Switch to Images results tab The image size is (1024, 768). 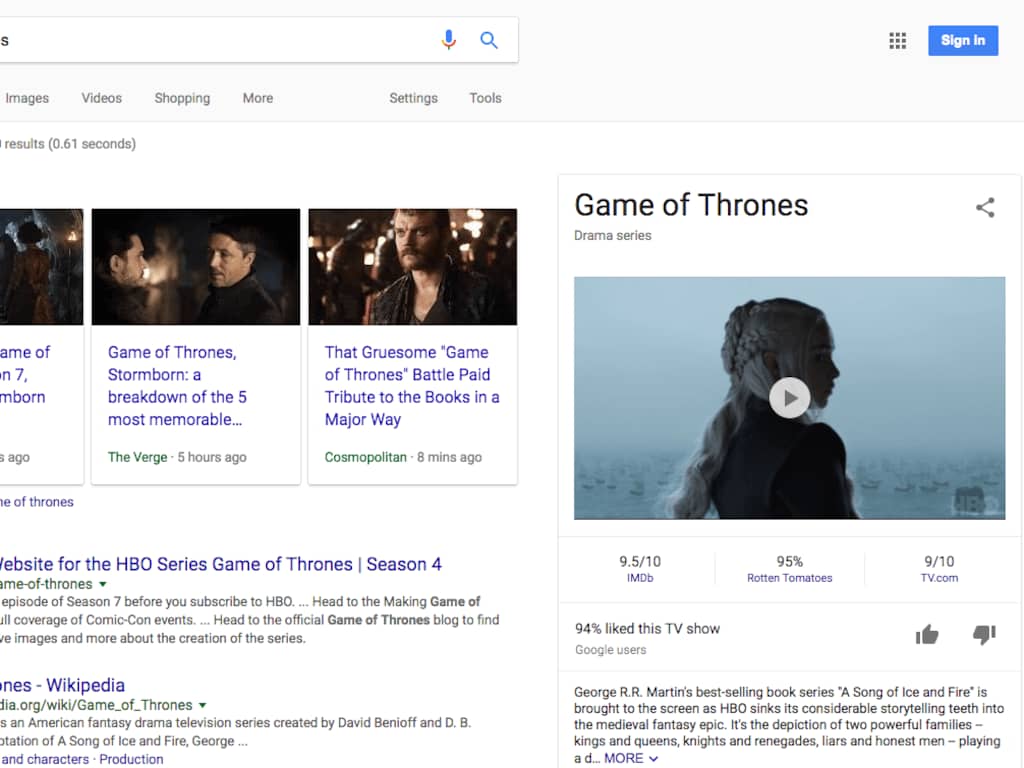point(27,98)
